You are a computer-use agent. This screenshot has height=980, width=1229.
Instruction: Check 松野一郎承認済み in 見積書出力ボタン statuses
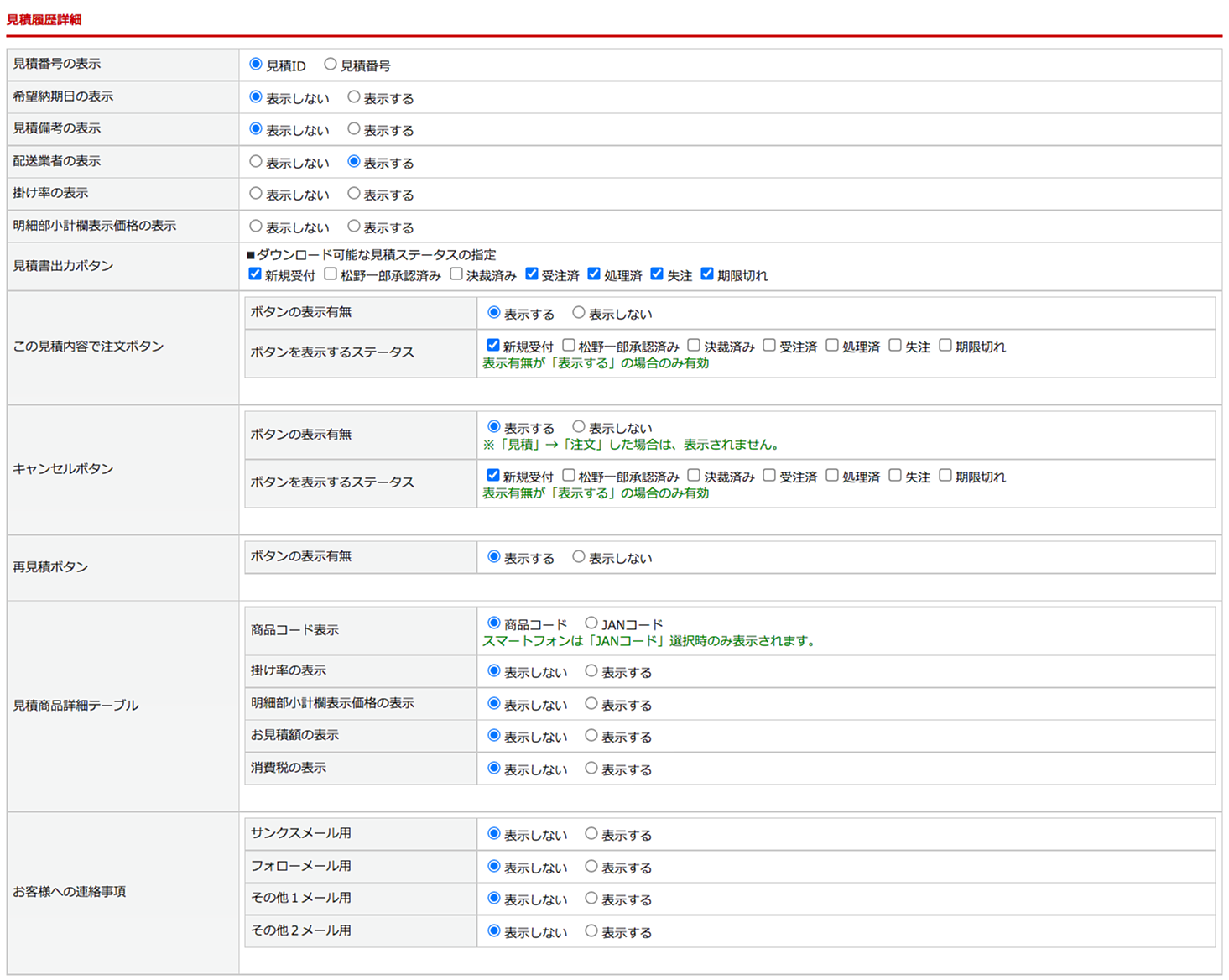(x=331, y=274)
